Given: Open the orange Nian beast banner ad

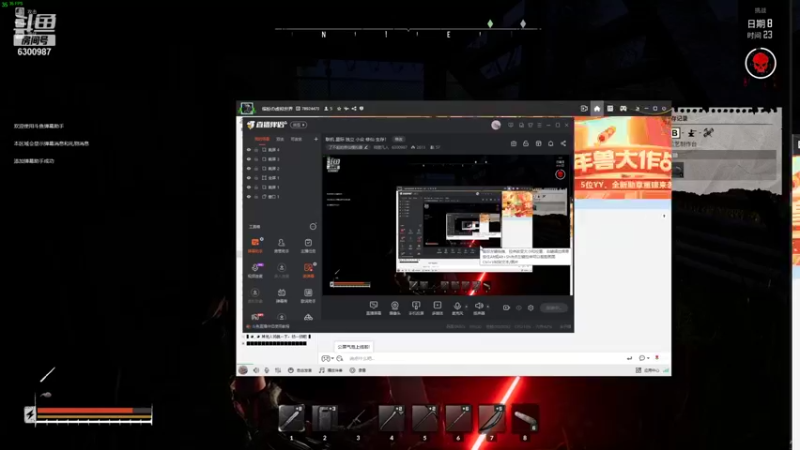Looking at the screenshot, I should point(623,158).
